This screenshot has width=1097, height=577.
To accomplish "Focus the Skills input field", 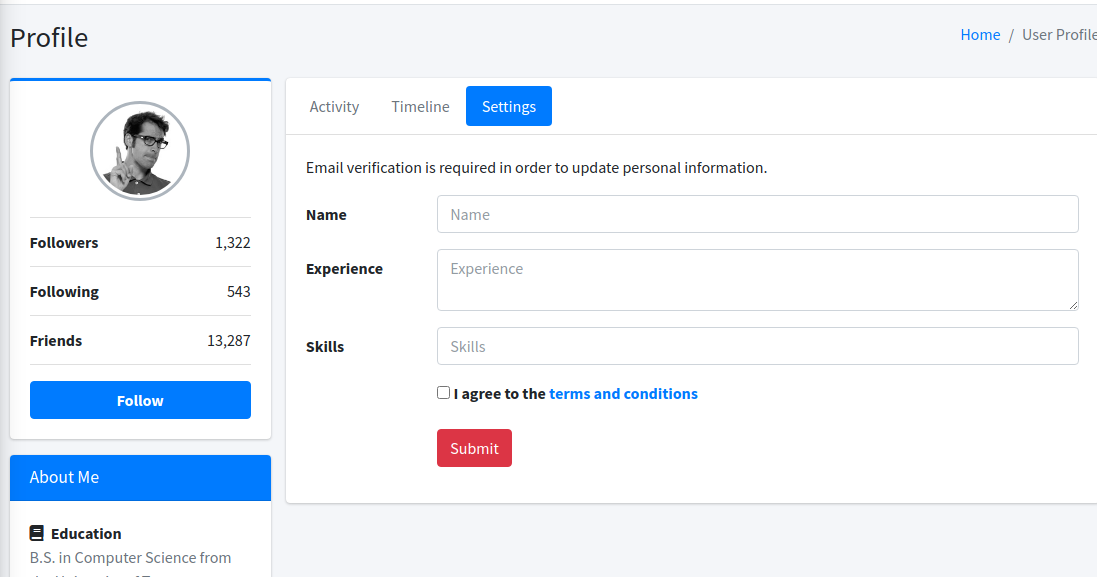I will 757,346.
